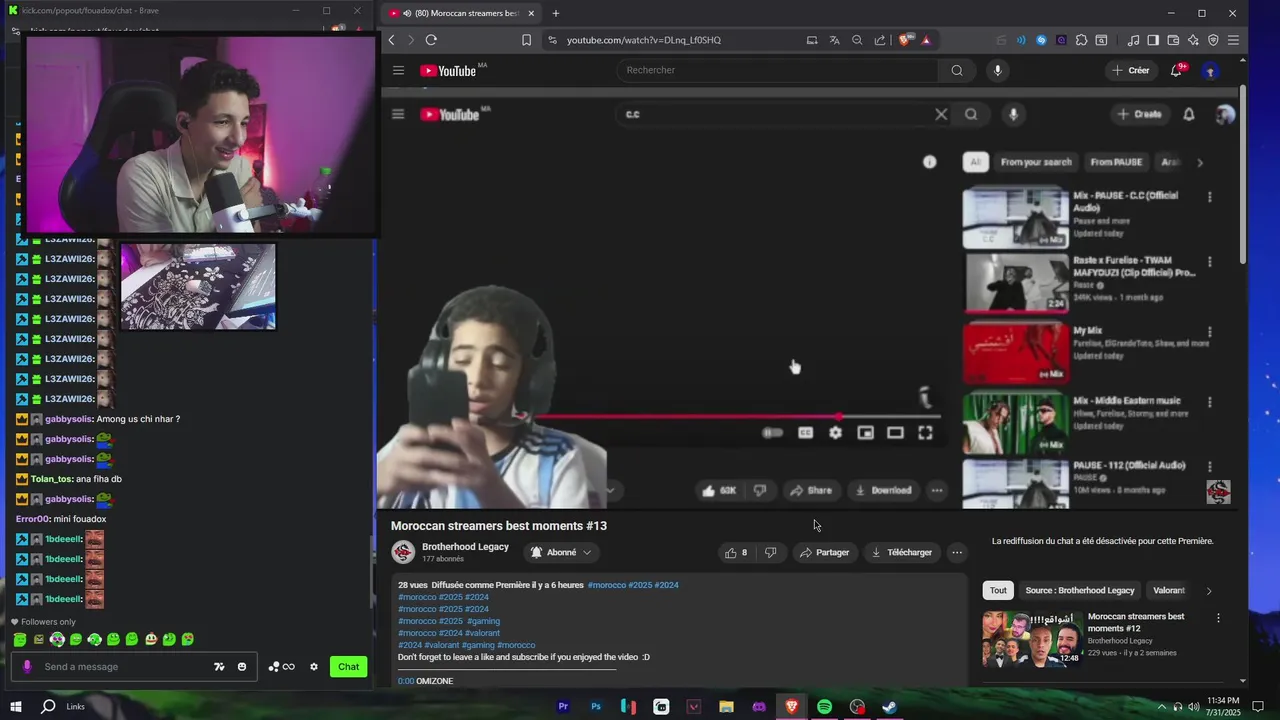The image size is (1280, 720).
Task: Open Brave main menu
Action: click(1233, 40)
